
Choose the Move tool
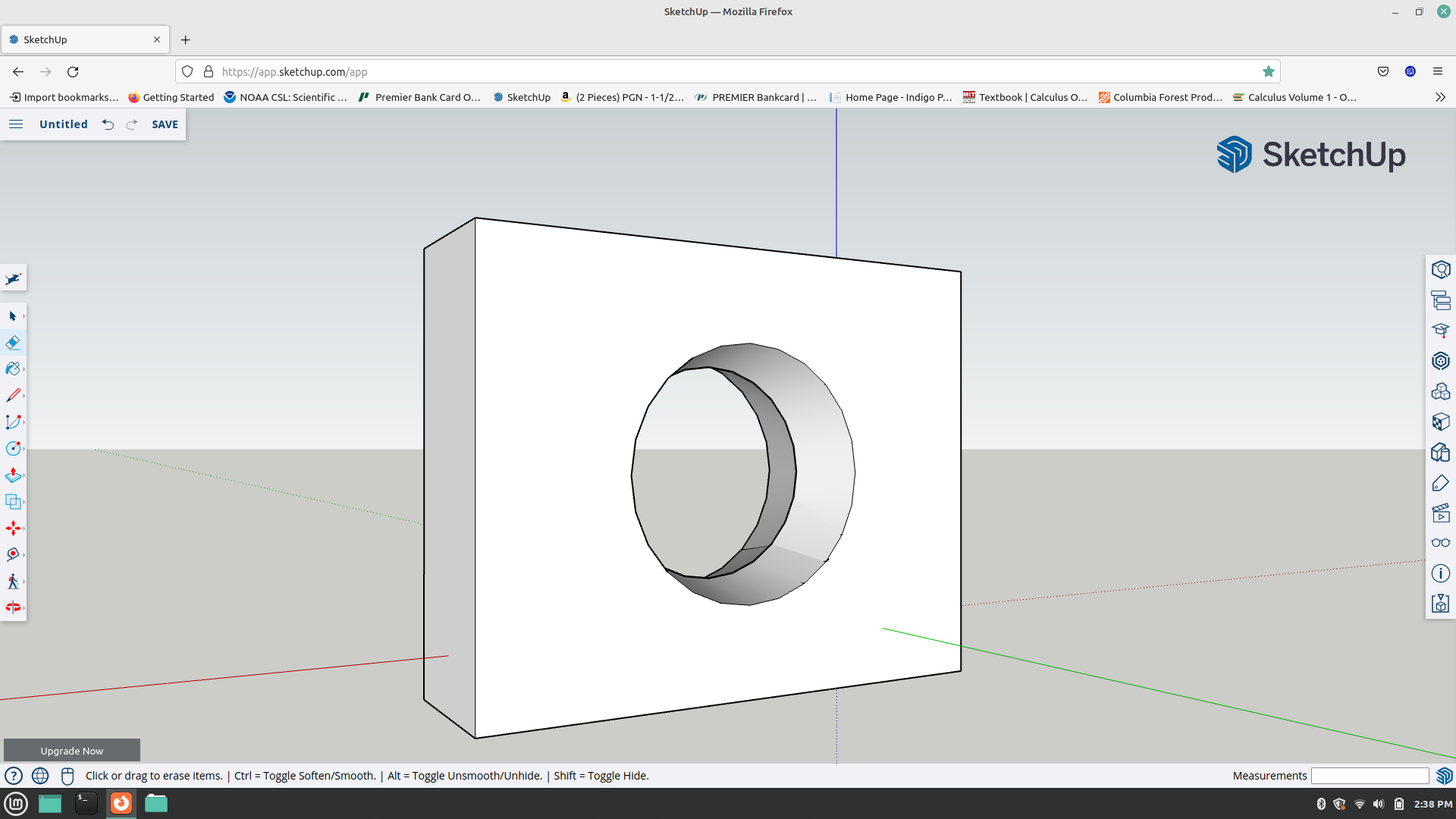coord(13,529)
